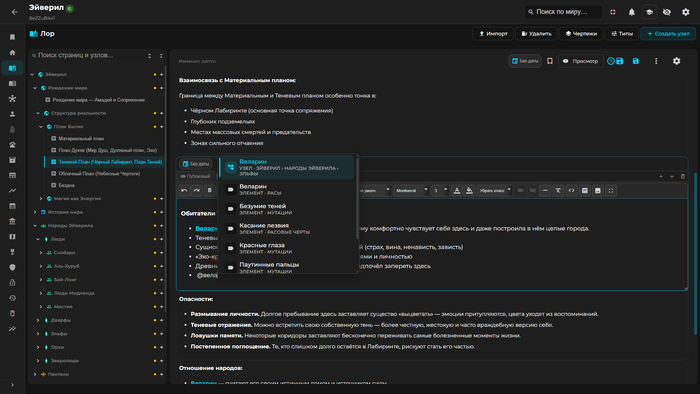
Task: Open the bookmarks icon in left sidebar
Action: pos(12,37)
